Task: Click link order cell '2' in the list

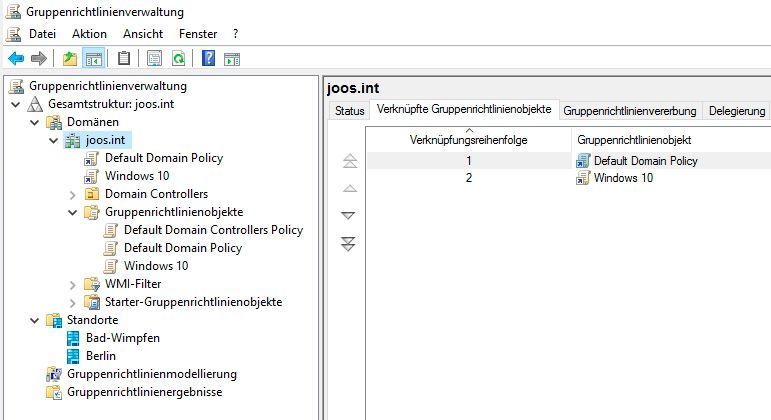Action: coord(469,178)
